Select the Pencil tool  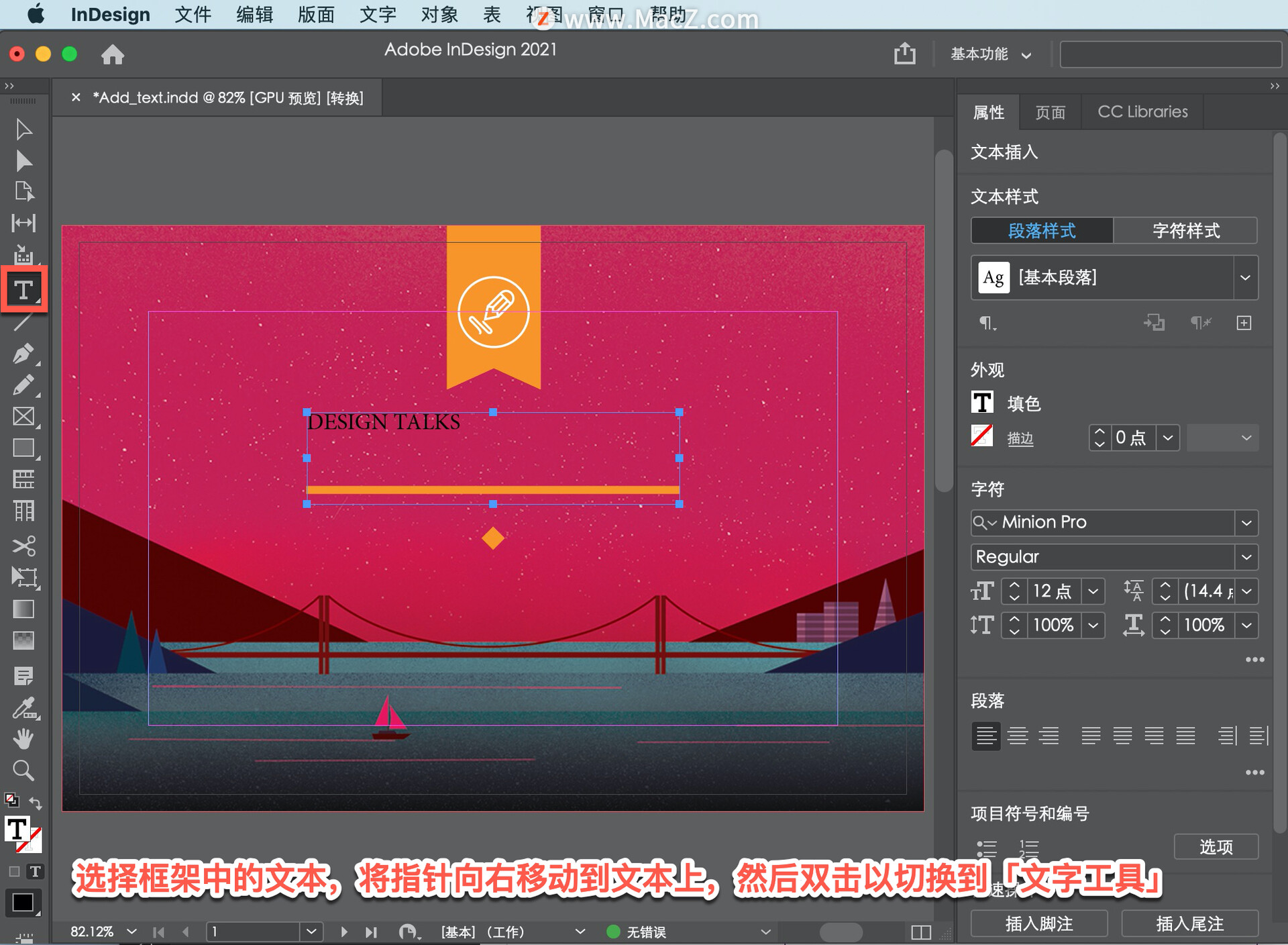pyautogui.click(x=23, y=385)
